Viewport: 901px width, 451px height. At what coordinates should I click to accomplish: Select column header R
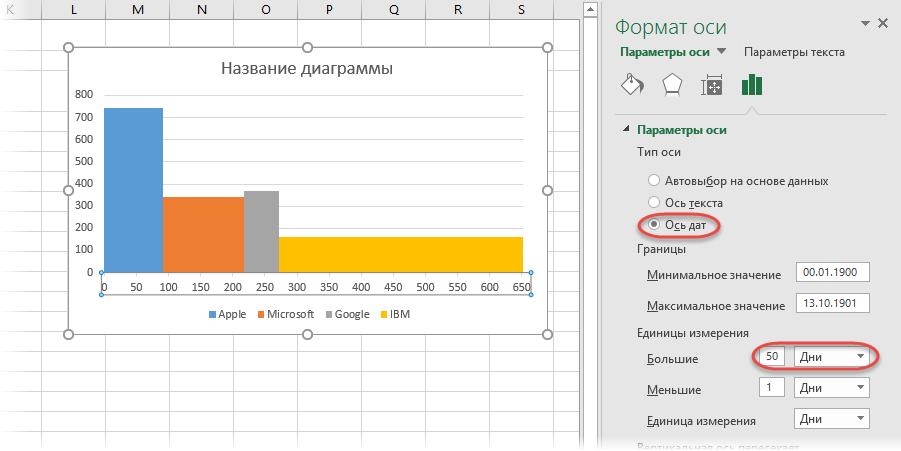pos(457,10)
